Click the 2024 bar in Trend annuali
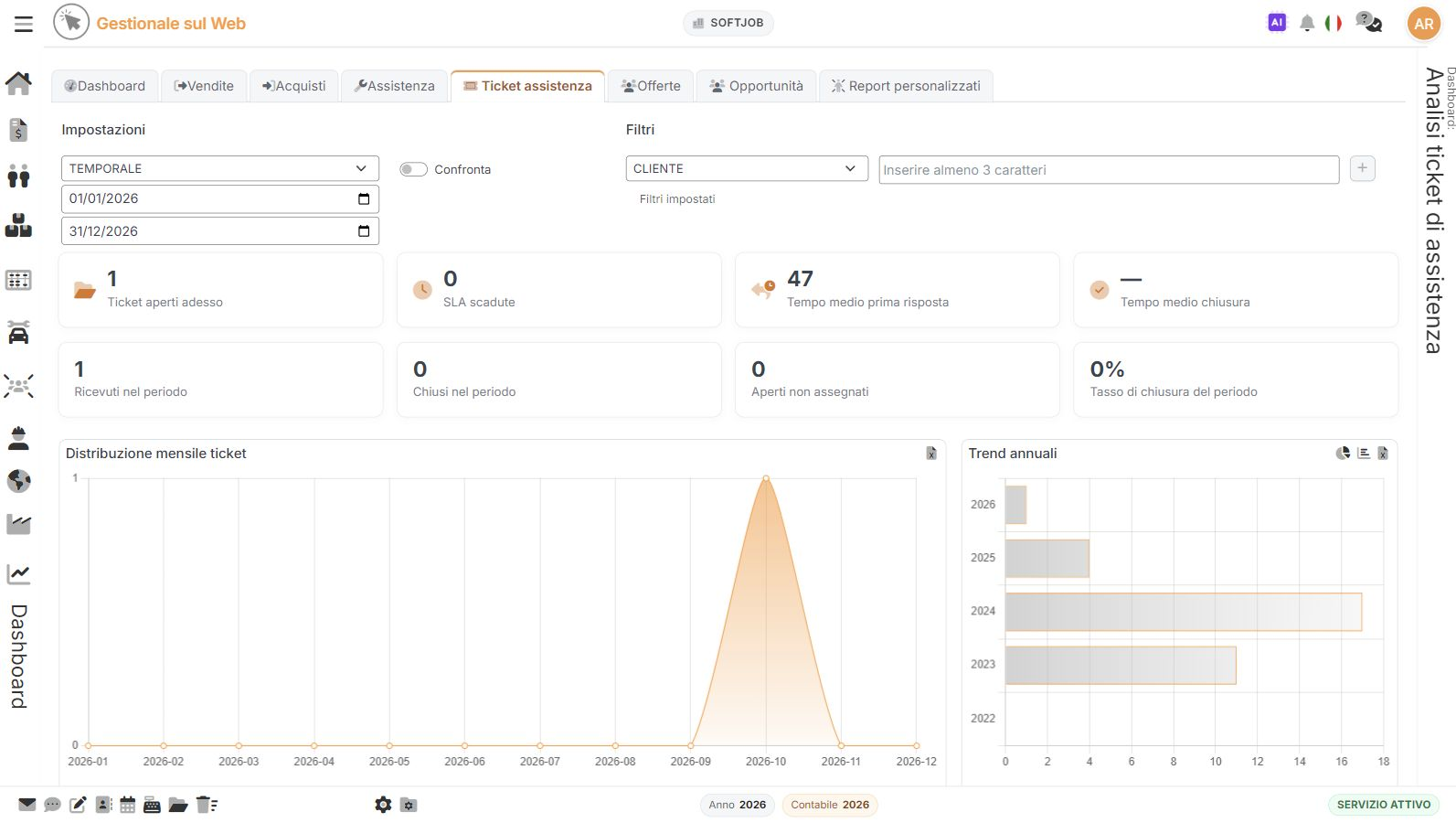The image size is (1456, 823). pyautogui.click(x=1184, y=612)
